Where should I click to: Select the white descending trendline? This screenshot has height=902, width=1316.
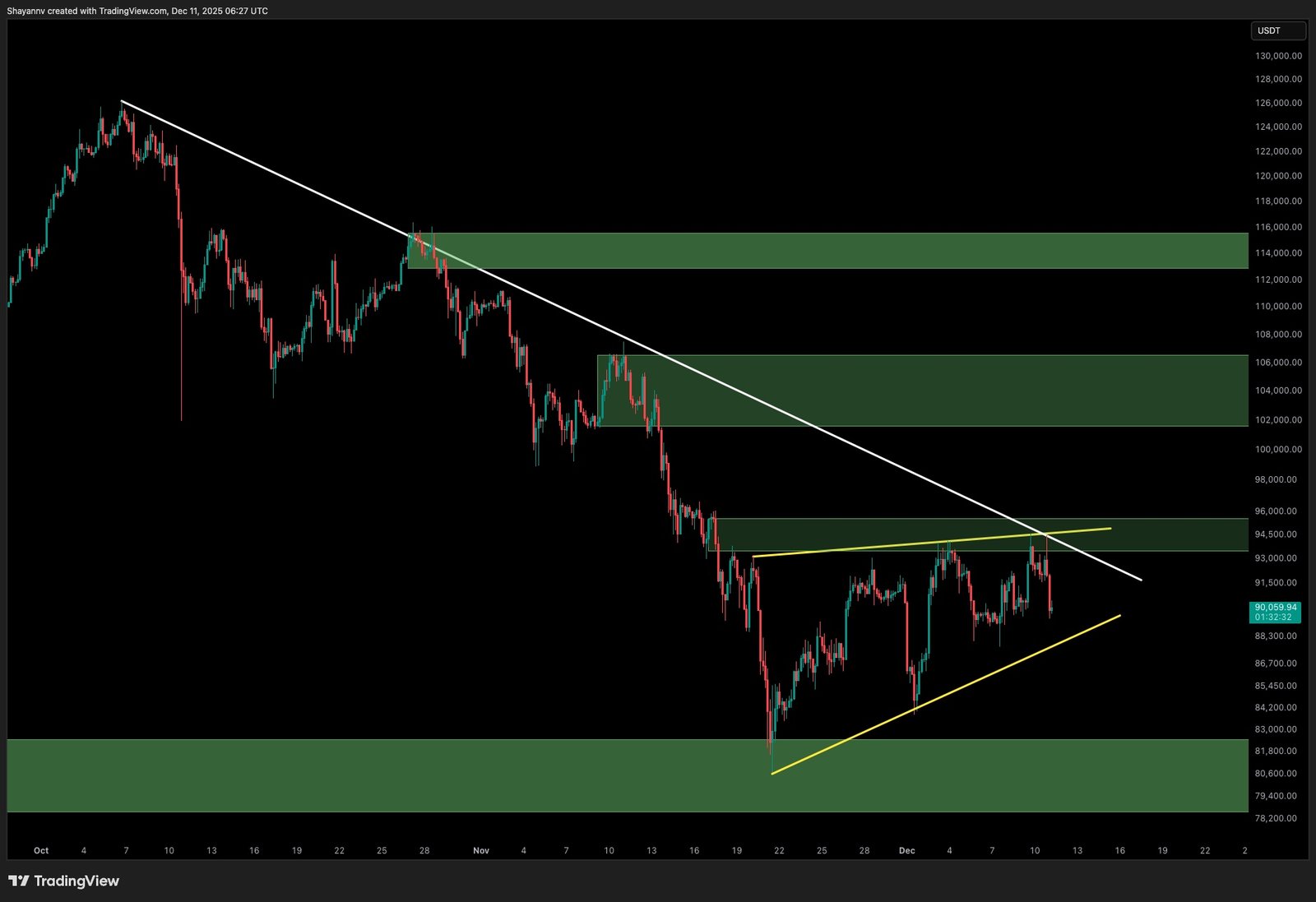631,340
